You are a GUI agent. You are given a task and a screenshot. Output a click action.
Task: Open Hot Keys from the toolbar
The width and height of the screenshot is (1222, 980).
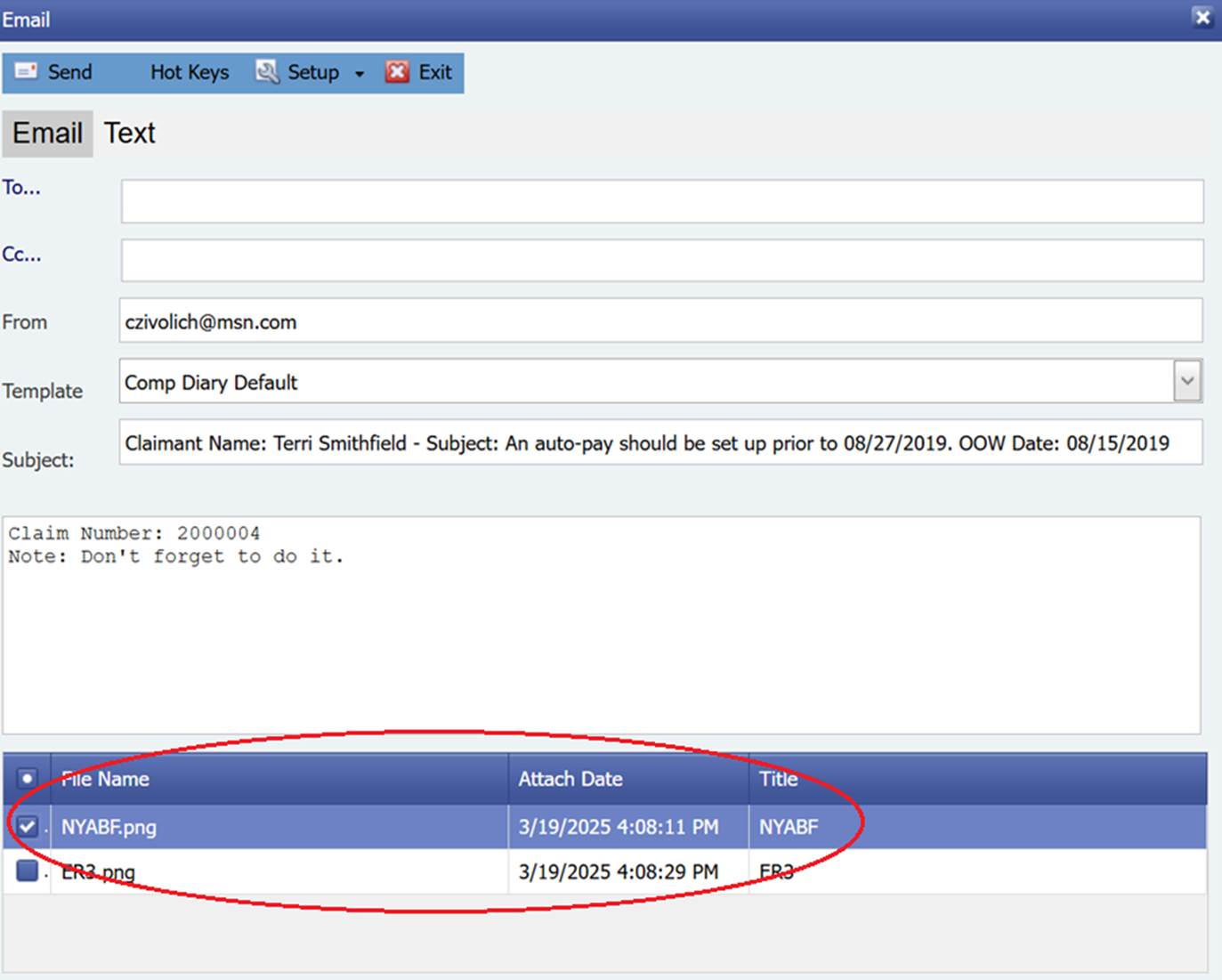[x=189, y=72]
